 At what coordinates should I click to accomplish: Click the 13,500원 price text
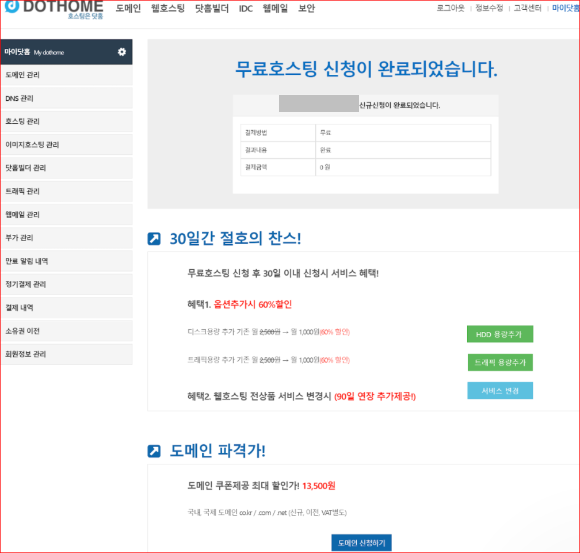tap(319, 486)
